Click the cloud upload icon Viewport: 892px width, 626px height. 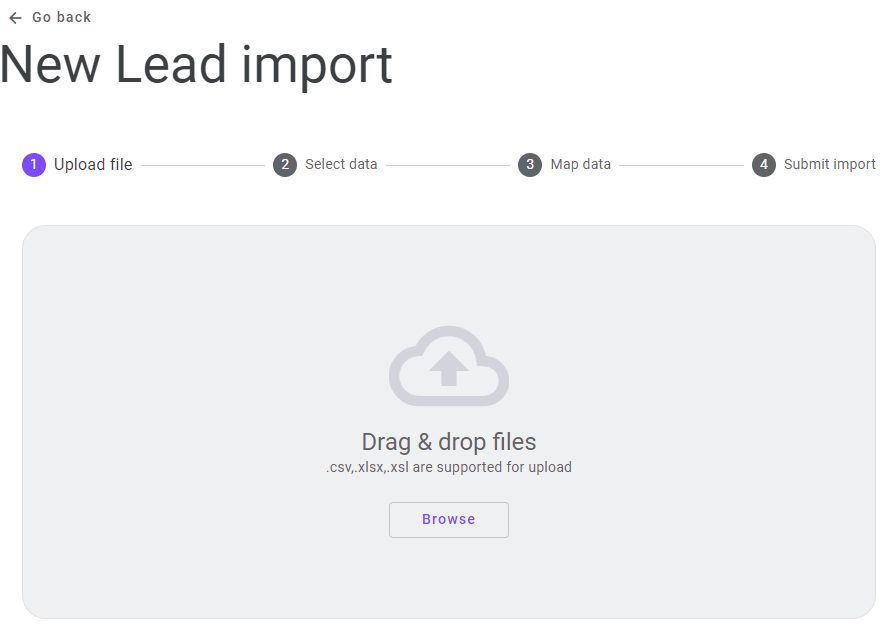click(x=449, y=366)
